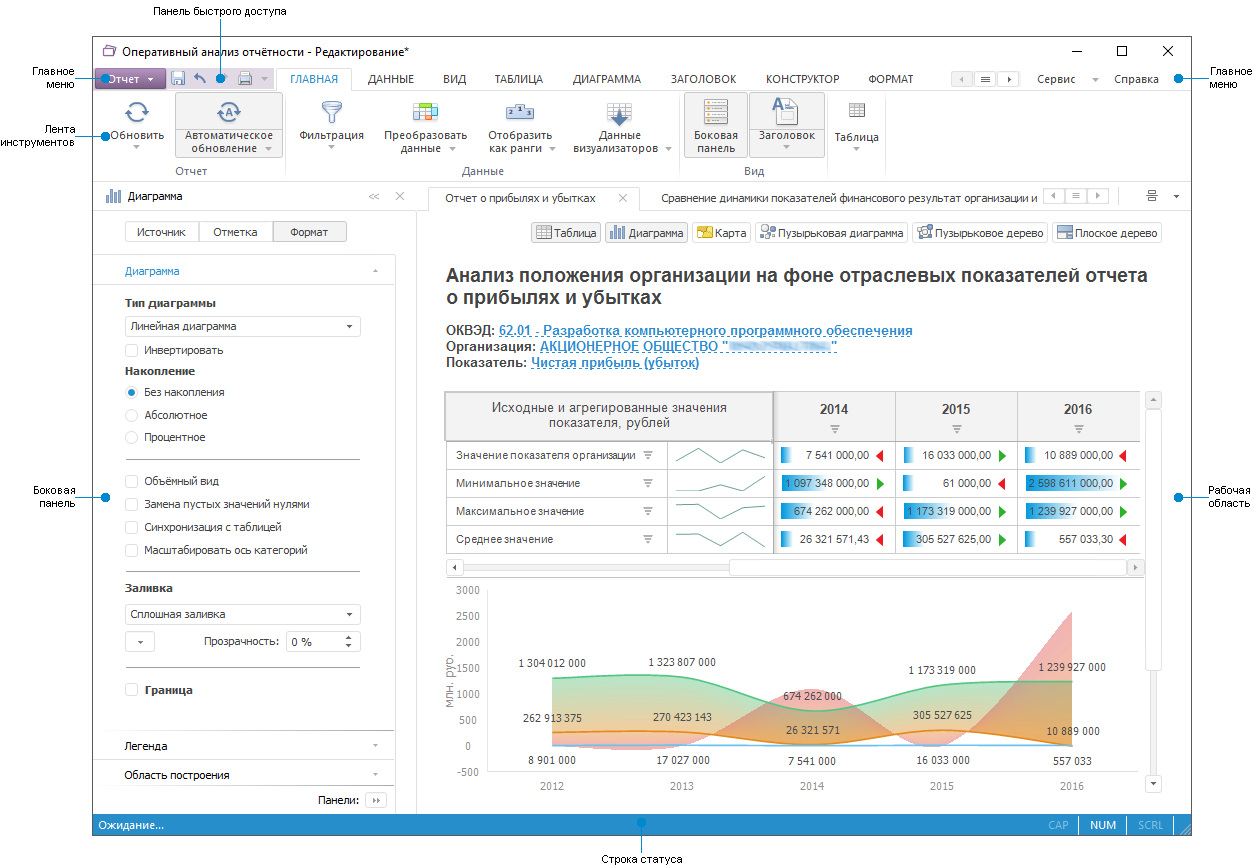Switch view to Пузырьковая диаграмма
This screenshot has height=868, width=1259.
(832, 233)
